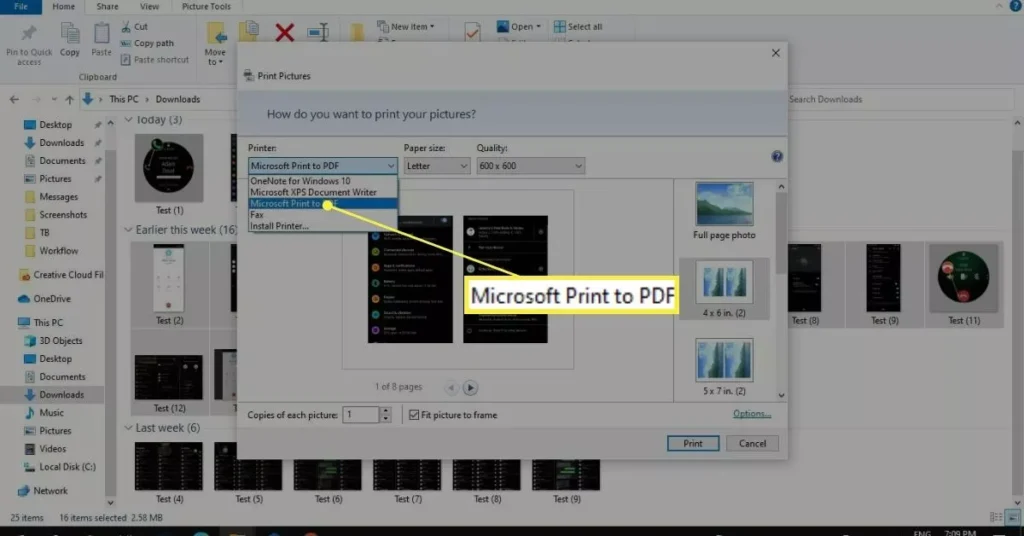Select Screenshots folder in Quick access
Viewport: 1024px width, 536px height.
tap(56, 215)
